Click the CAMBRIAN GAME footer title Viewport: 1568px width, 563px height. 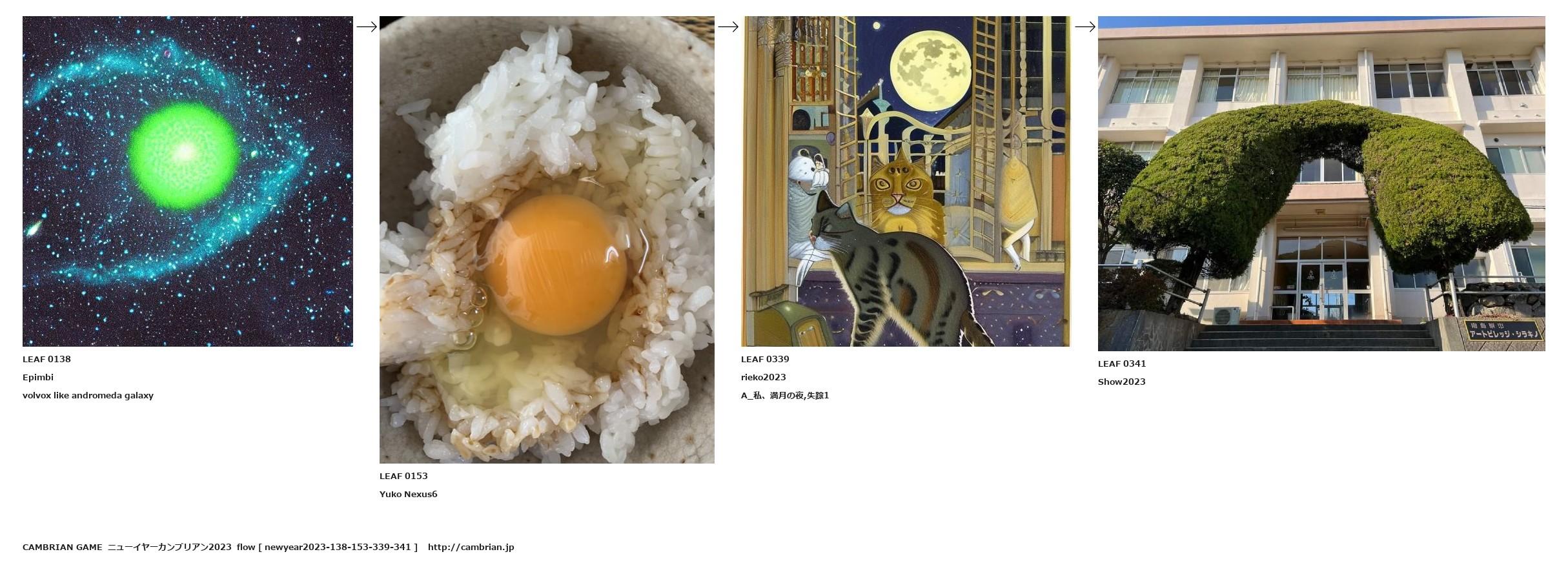pyautogui.click(x=62, y=547)
